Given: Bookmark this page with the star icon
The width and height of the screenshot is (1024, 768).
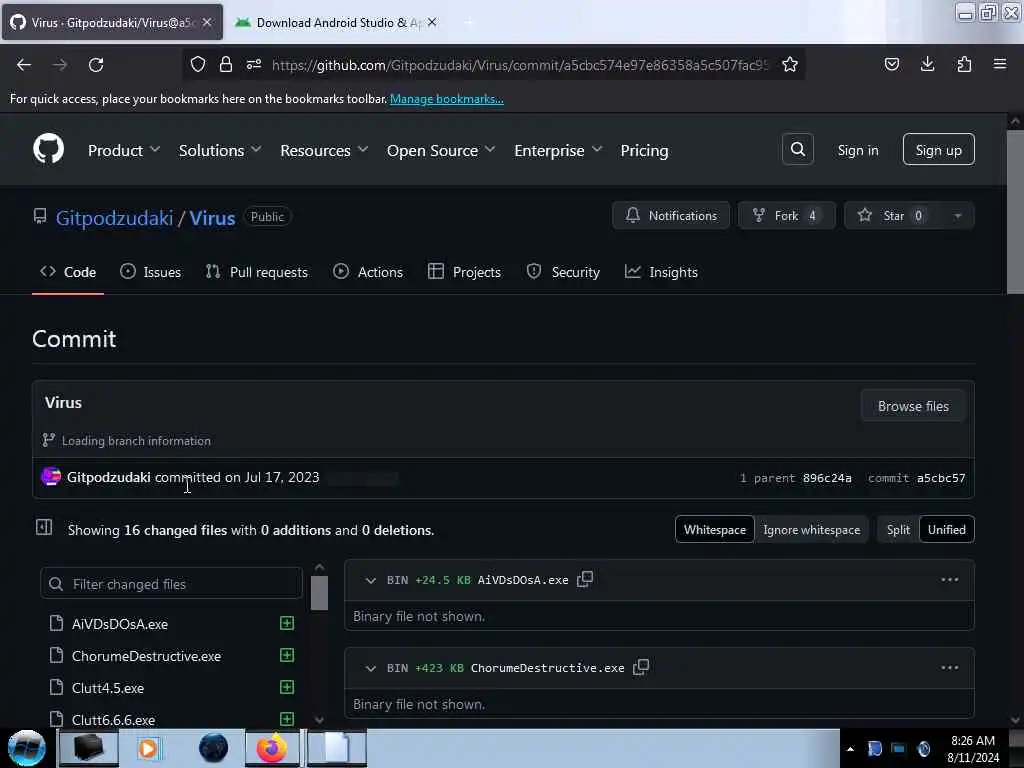Looking at the screenshot, I should (790, 64).
